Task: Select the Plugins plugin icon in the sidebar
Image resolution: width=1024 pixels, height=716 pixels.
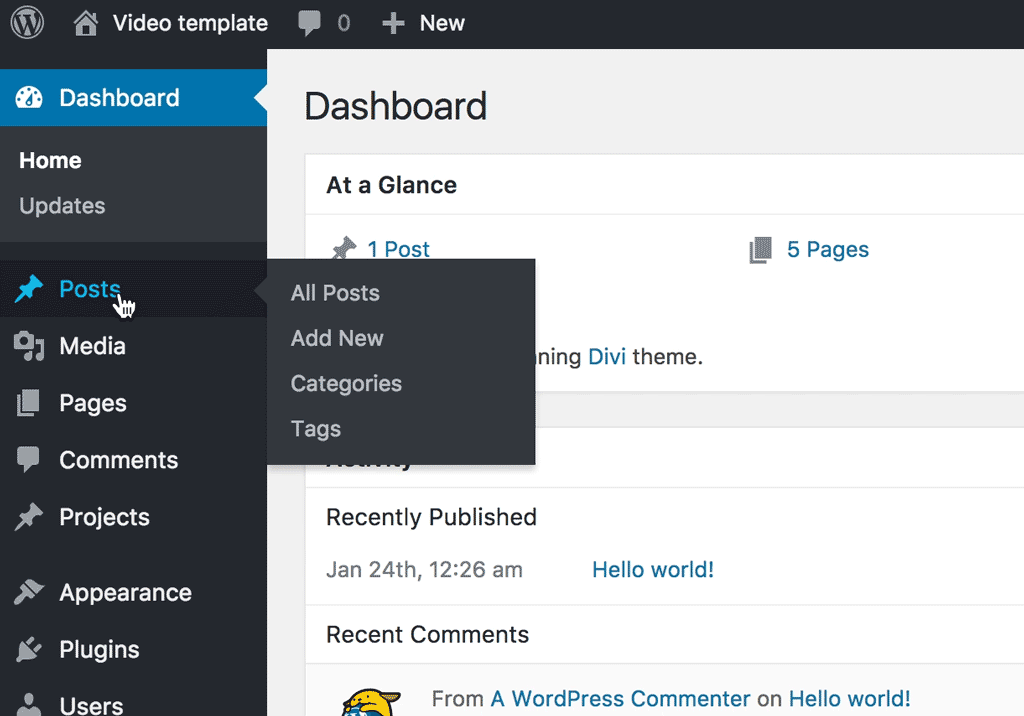Action: pyautogui.click(x=29, y=649)
